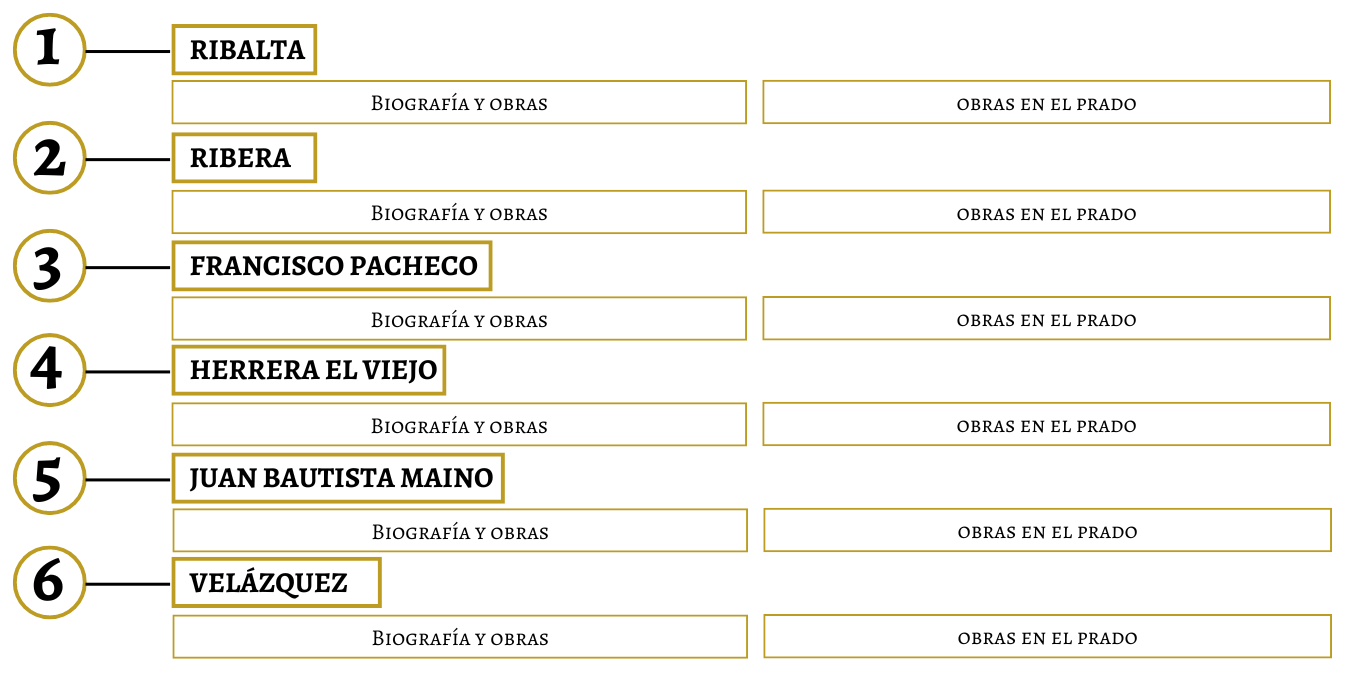View Obras en el Prado for Ribalta
Image resolution: width=1366 pixels, height=696 pixels.
click(x=1047, y=102)
